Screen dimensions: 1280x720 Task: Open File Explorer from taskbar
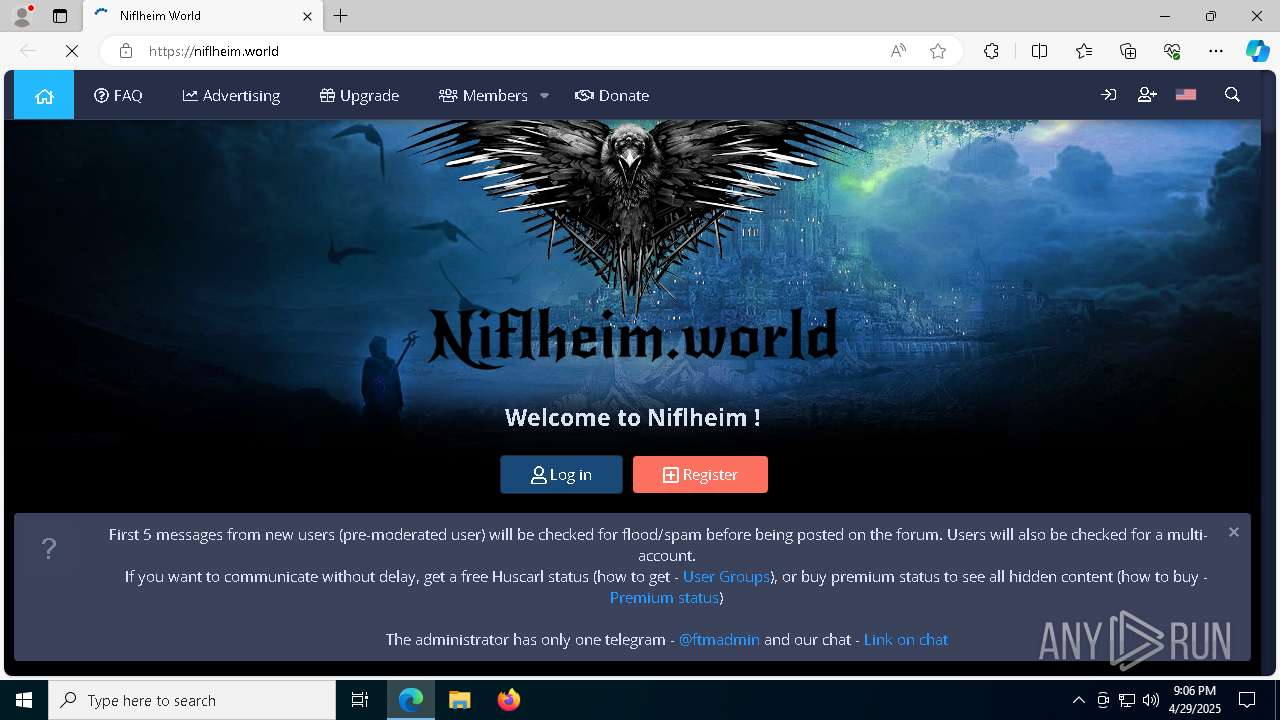[x=460, y=700]
